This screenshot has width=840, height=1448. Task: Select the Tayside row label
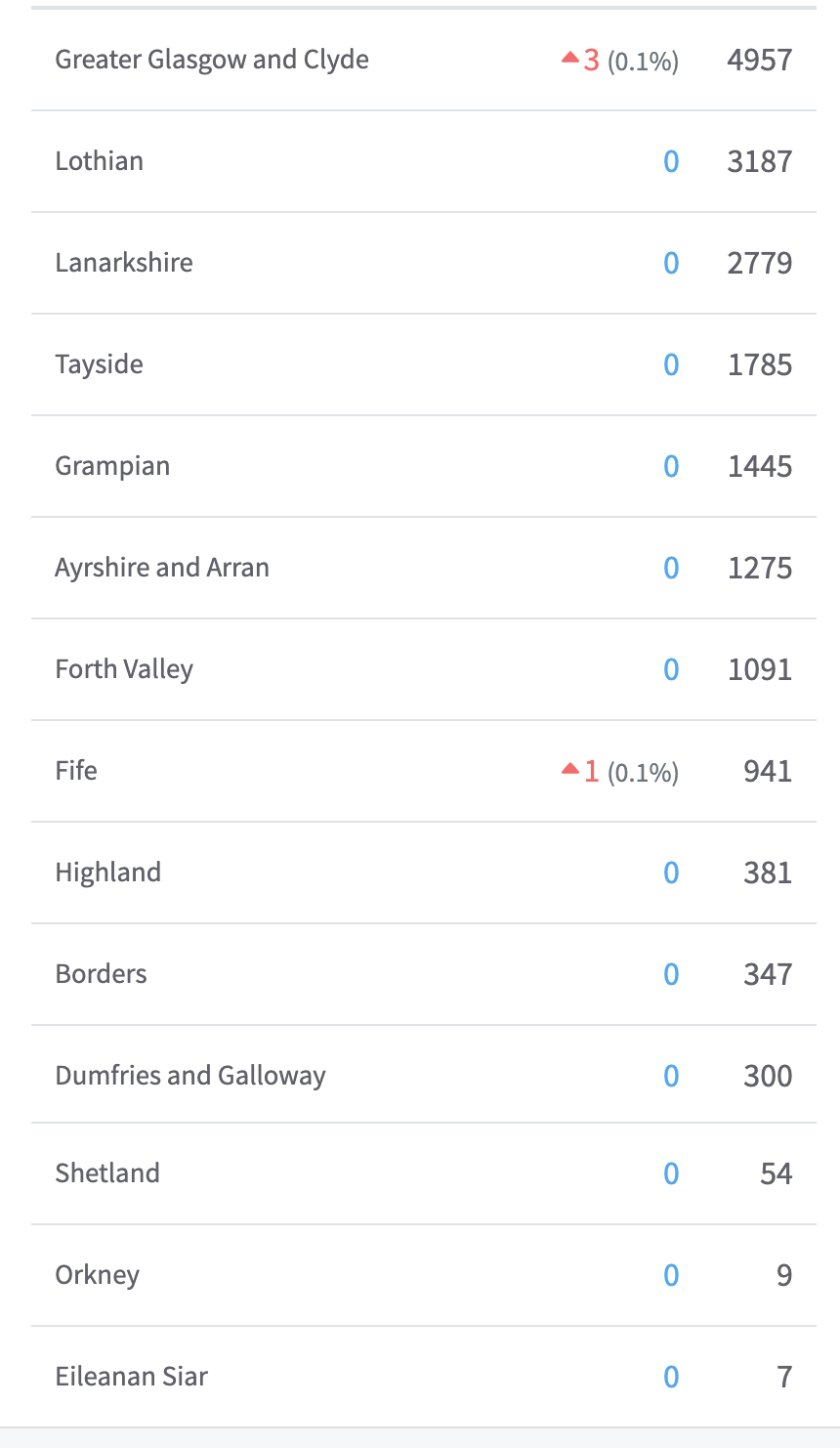[99, 364]
